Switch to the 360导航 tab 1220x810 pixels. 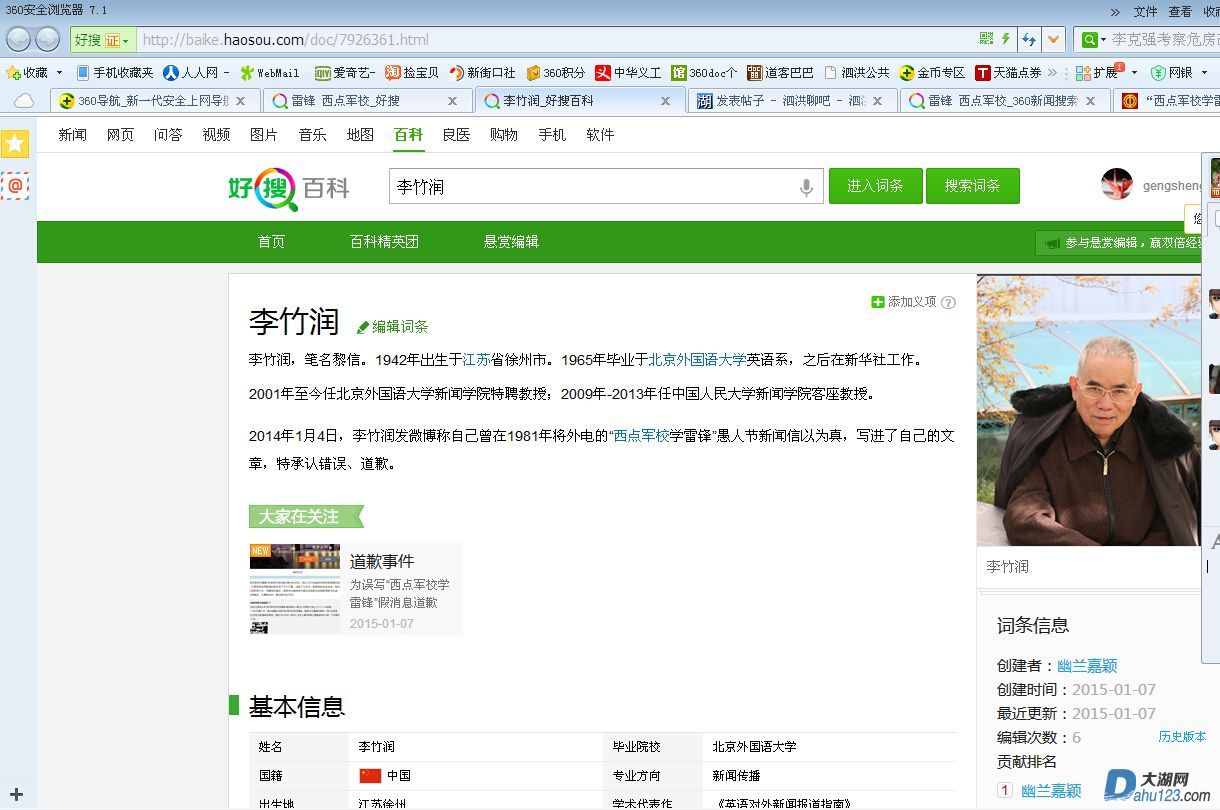(154, 101)
